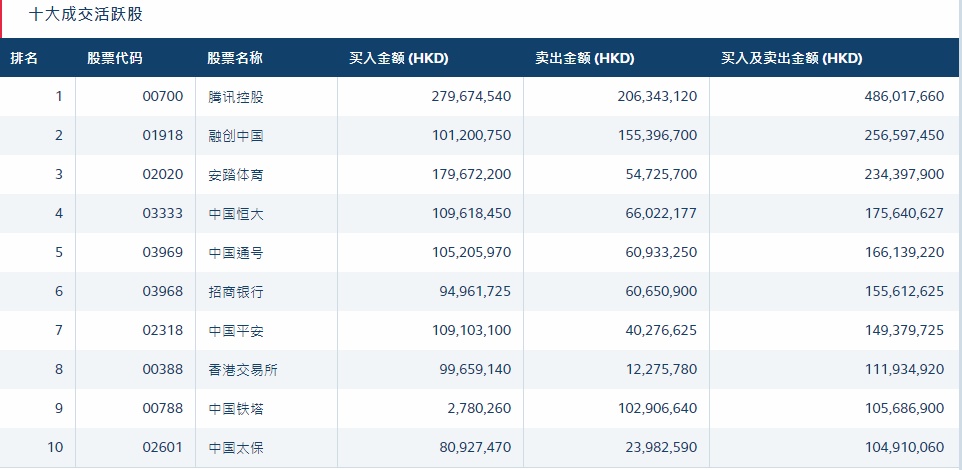Click total amount 111,934,920
Image resolution: width=962 pixels, height=470 pixels.
904,369
